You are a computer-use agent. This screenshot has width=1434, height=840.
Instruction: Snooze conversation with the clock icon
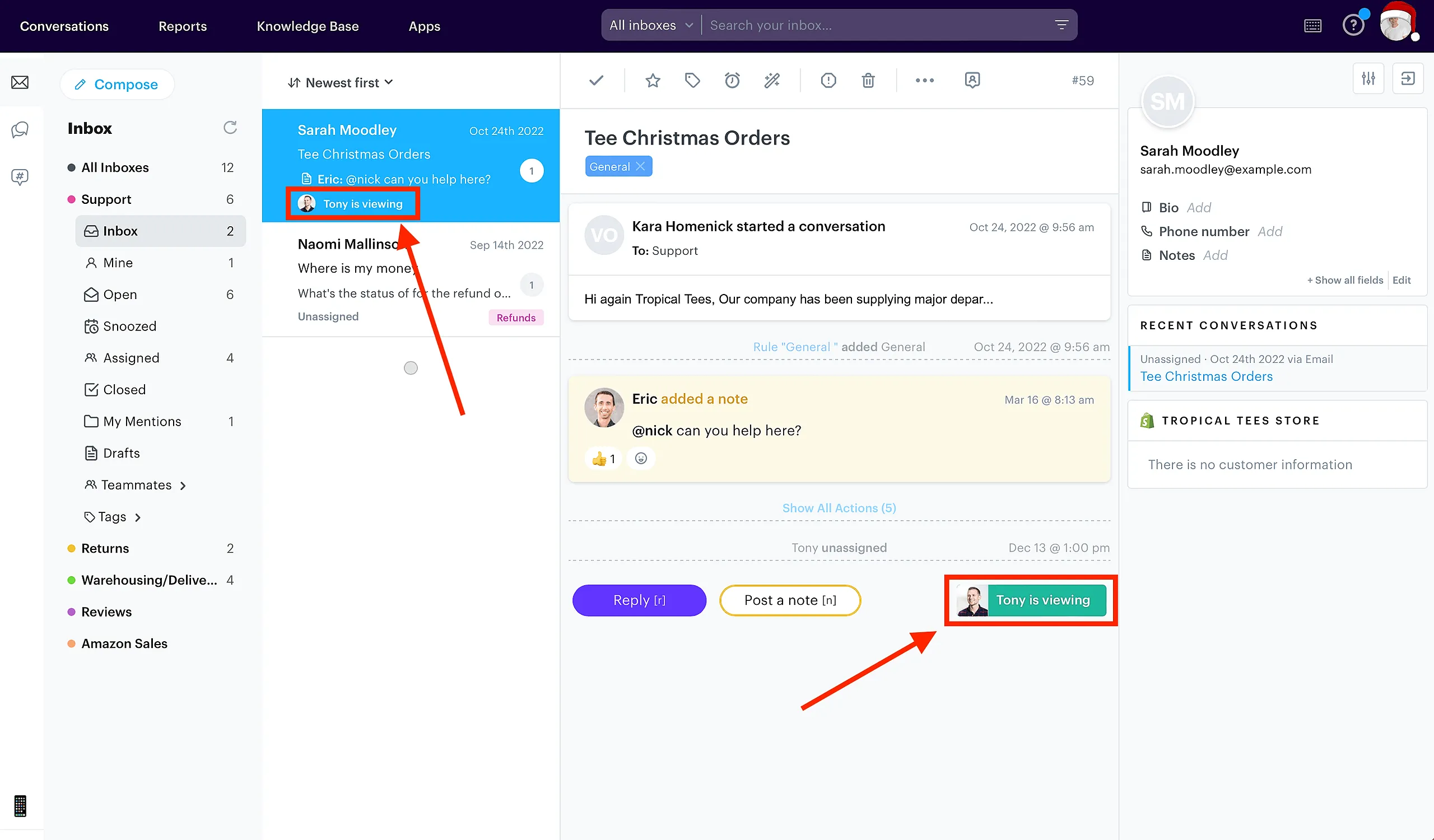732,80
